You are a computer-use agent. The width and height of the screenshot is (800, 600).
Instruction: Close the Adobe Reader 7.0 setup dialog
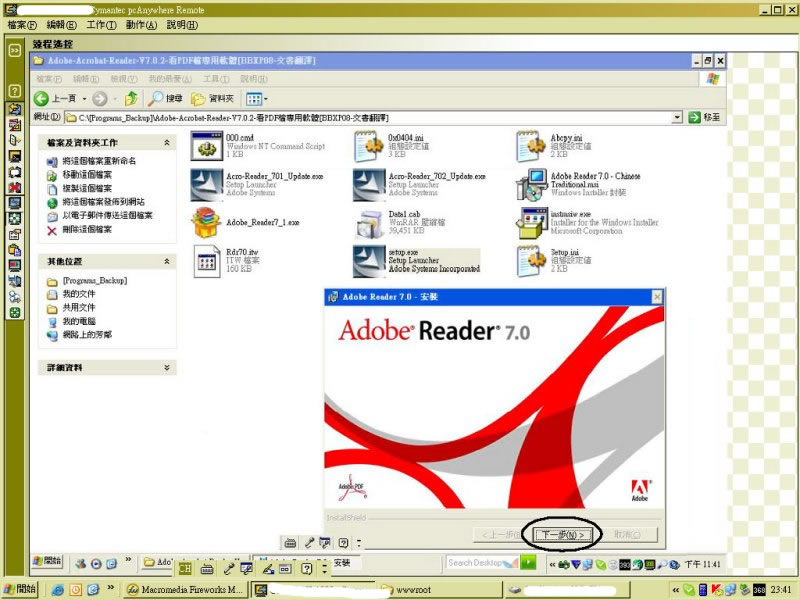click(657, 297)
